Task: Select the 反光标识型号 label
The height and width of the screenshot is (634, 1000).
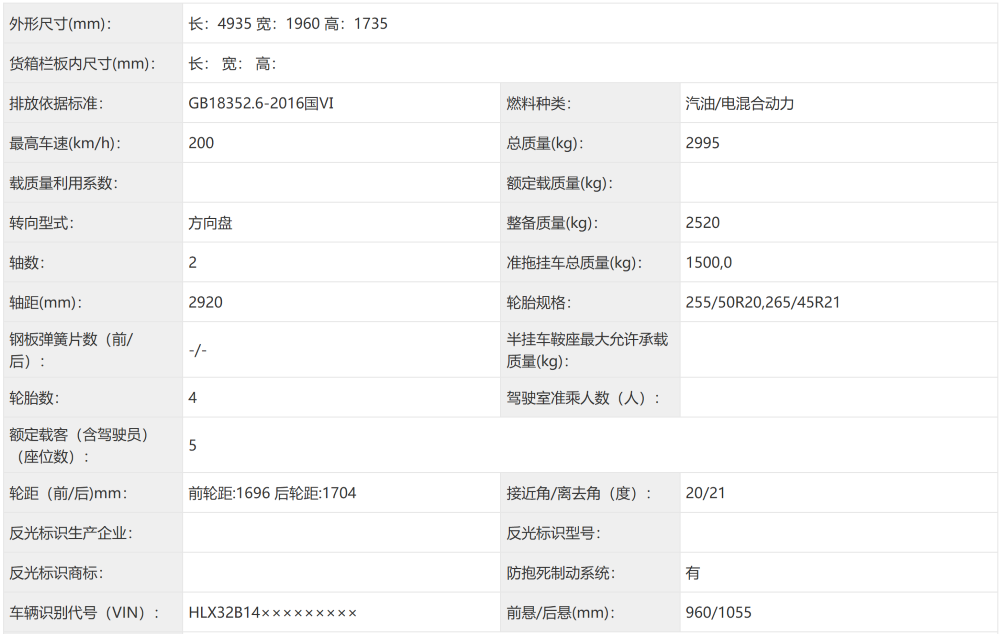Action: (x=554, y=533)
